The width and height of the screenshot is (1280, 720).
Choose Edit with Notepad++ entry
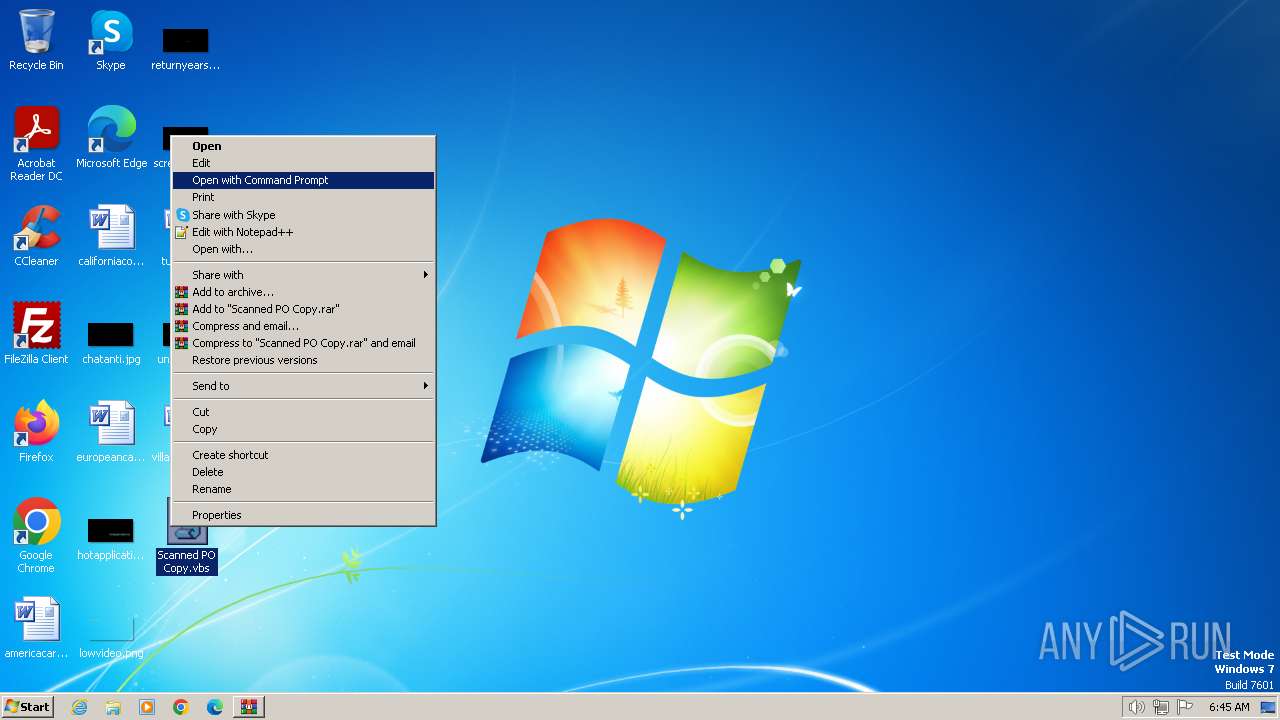click(303, 232)
